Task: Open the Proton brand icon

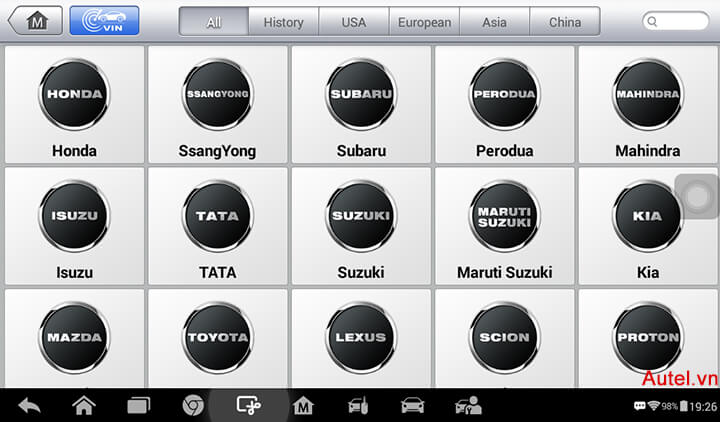Action: pos(647,338)
